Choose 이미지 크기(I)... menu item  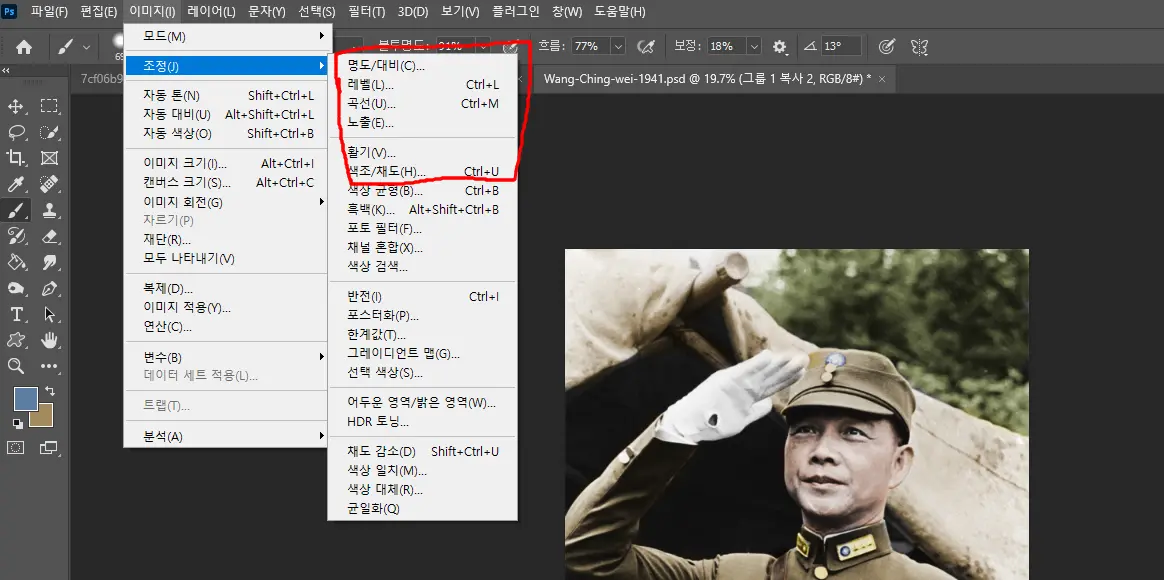pyautogui.click(x=227, y=163)
